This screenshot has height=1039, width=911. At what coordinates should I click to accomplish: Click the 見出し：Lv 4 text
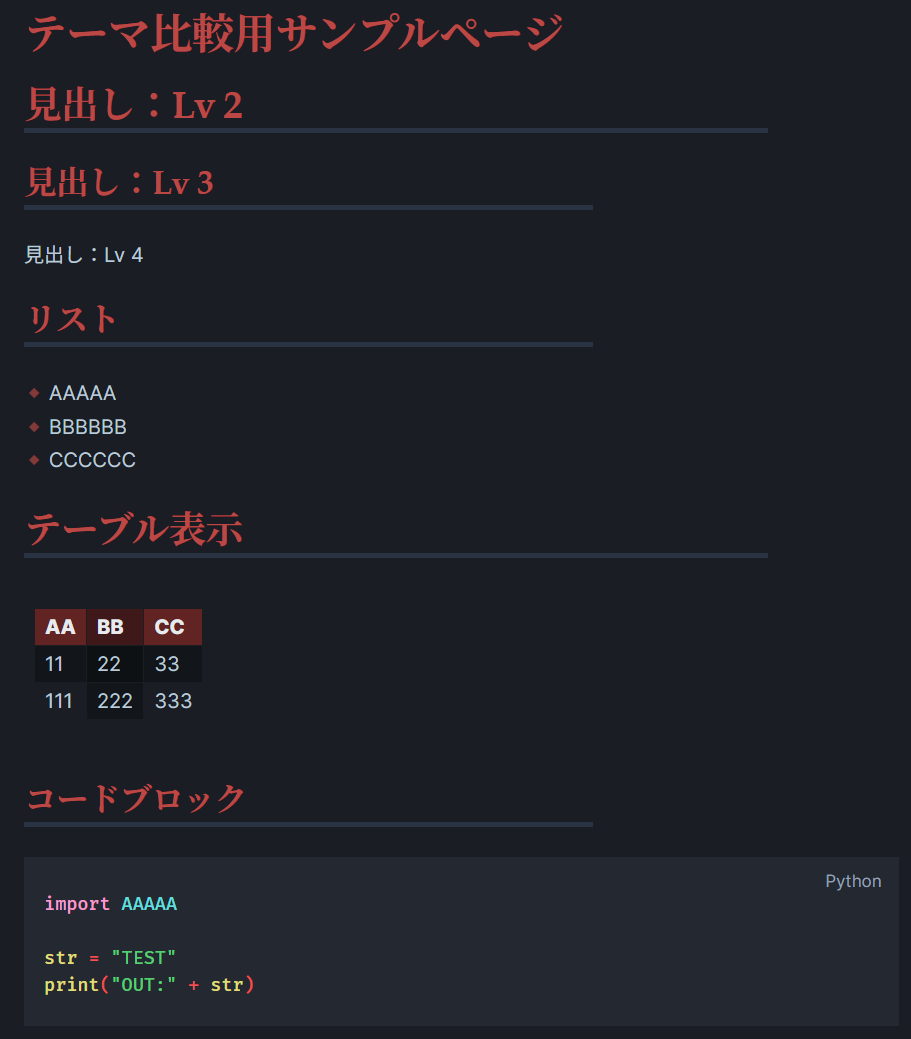[x=84, y=254]
